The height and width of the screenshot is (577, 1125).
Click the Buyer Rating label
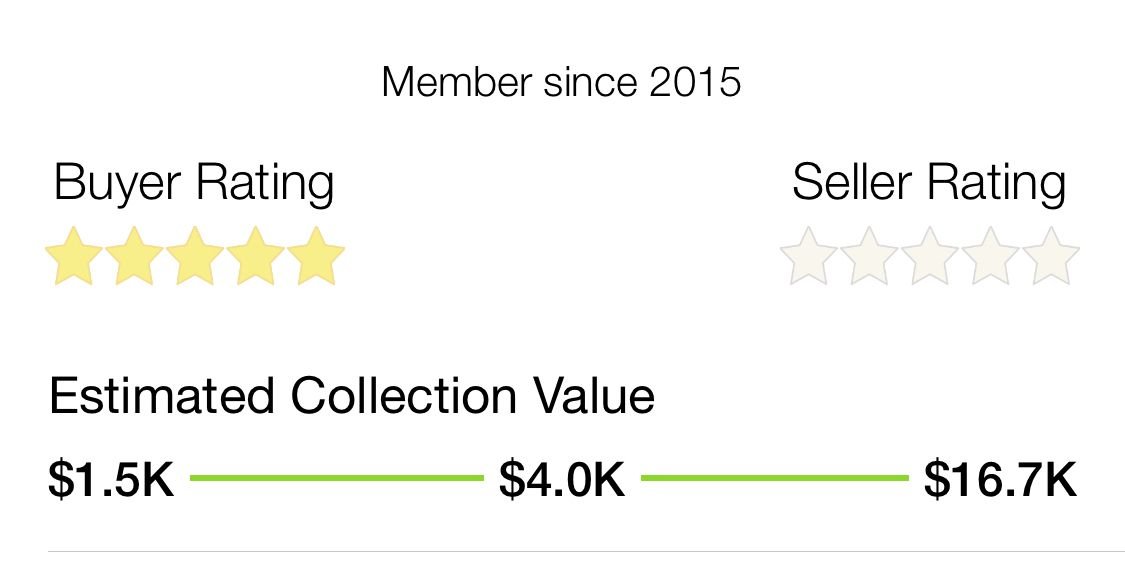click(x=194, y=184)
